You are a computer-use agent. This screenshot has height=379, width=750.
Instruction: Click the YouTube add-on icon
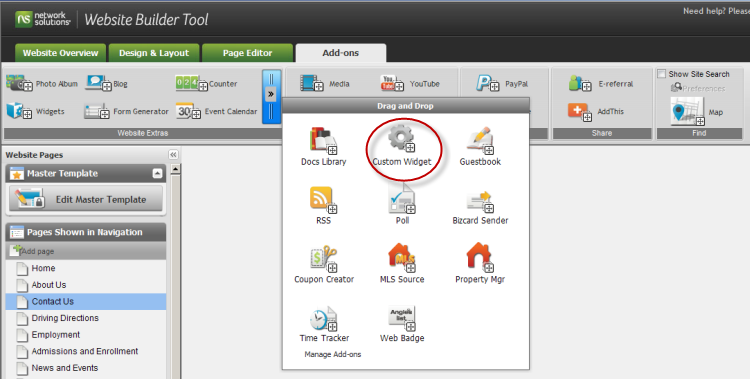point(392,83)
